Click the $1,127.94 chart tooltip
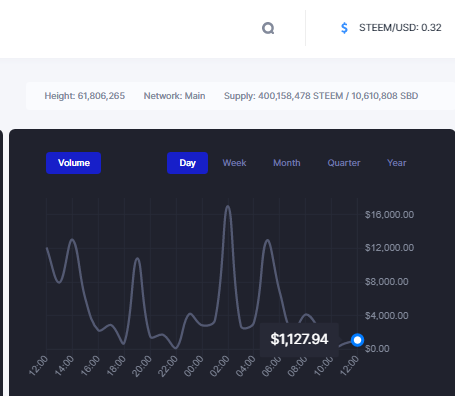This screenshot has height=396, width=455. (299, 339)
